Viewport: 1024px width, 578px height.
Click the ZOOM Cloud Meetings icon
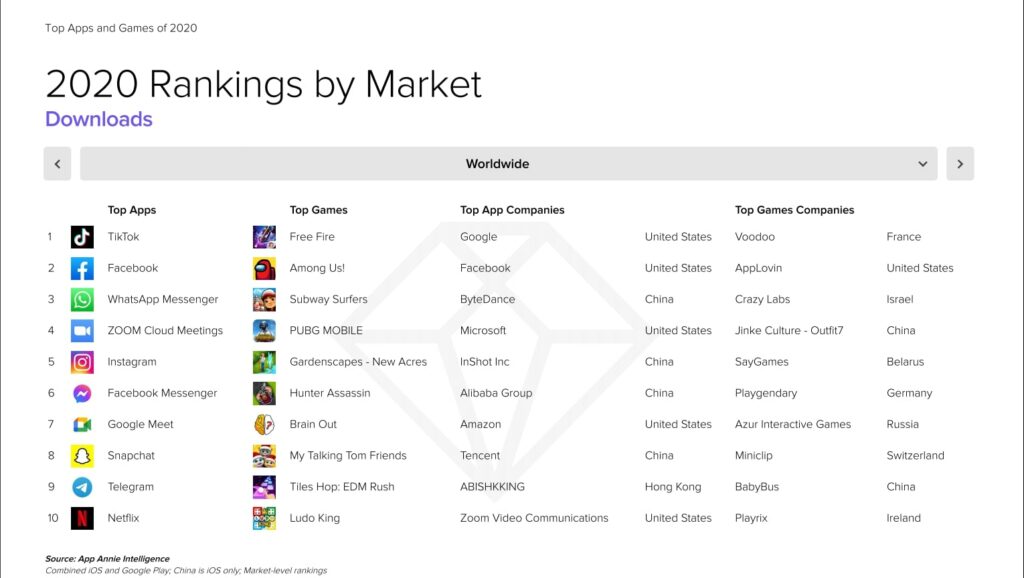[82, 330]
